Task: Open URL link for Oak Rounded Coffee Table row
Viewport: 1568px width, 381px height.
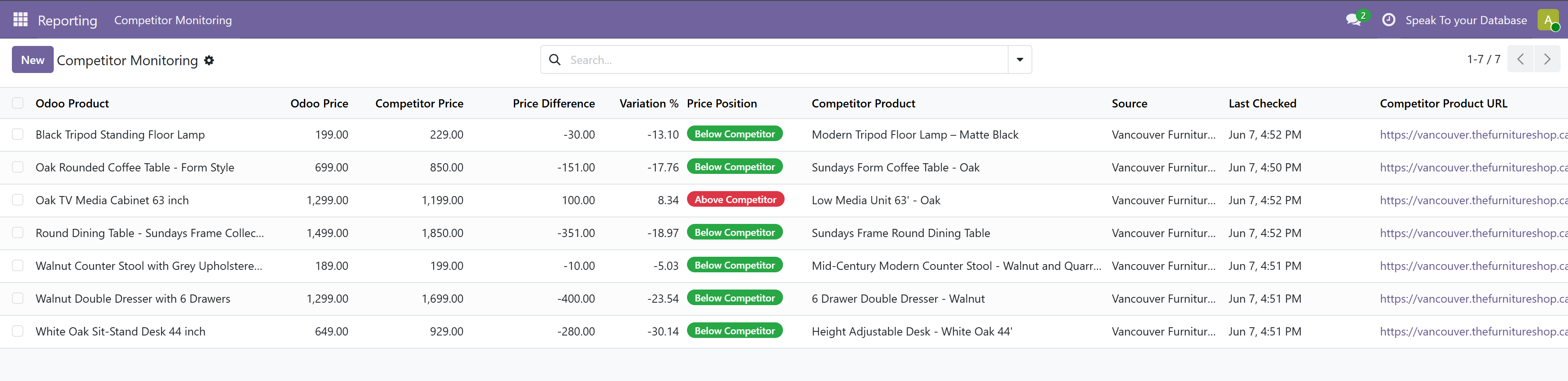Action: [x=1473, y=167]
